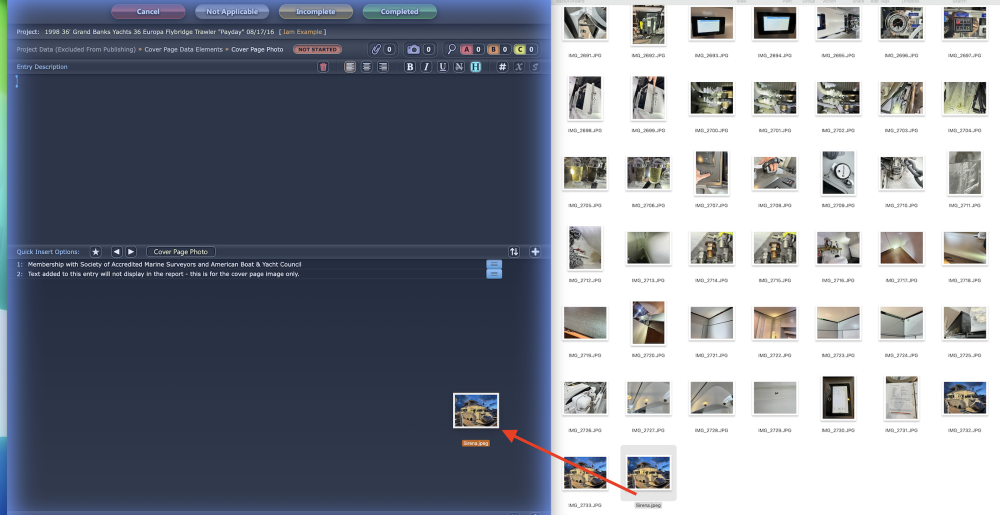Select IMG_2698.JPG thumbnail in Finder
The height and width of the screenshot is (515, 1000).
pyautogui.click(x=585, y=98)
